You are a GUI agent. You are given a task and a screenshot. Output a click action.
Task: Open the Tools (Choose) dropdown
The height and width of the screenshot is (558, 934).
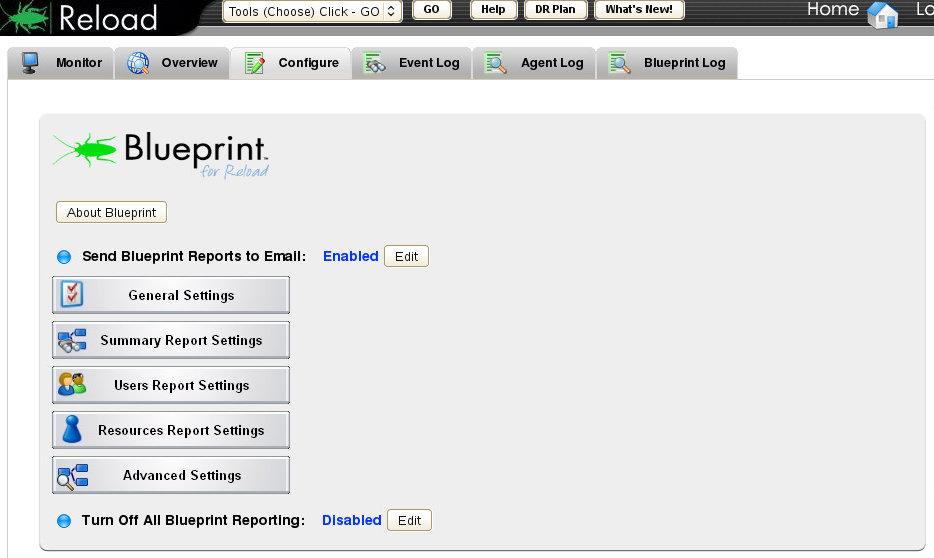[x=312, y=11]
